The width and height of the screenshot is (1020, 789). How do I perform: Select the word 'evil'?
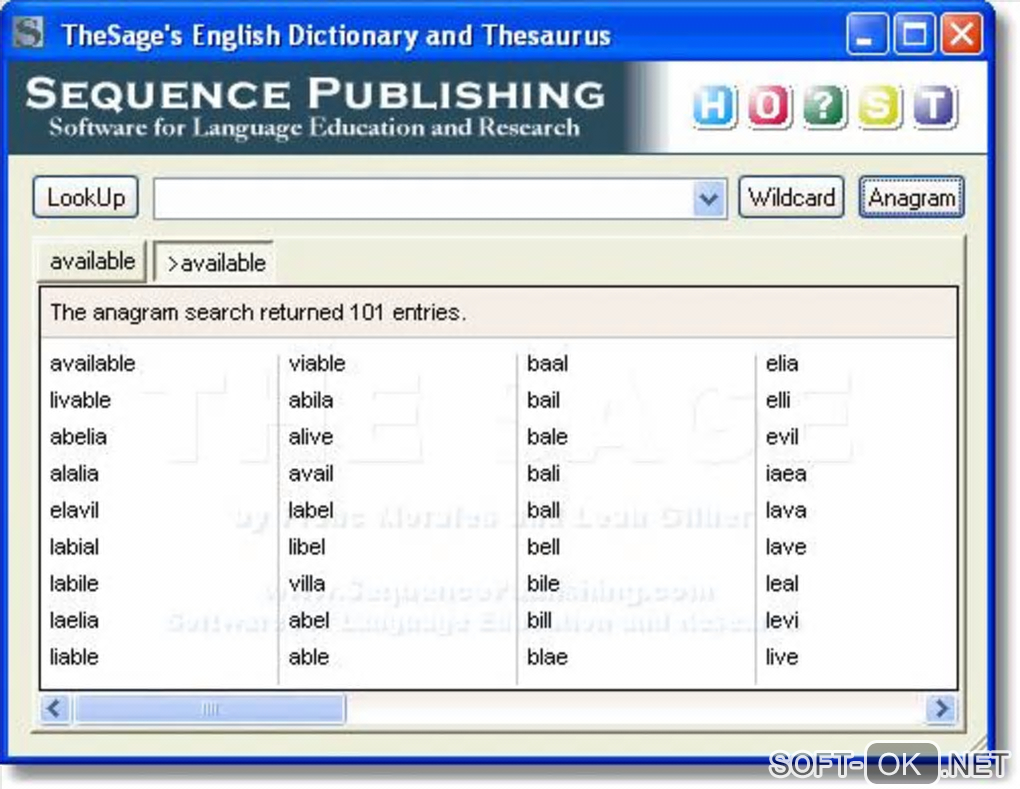click(x=782, y=436)
